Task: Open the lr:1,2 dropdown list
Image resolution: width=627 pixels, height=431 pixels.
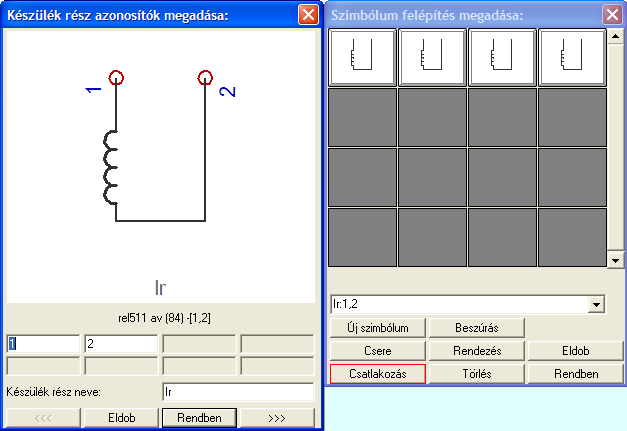Action: click(x=596, y=305)
